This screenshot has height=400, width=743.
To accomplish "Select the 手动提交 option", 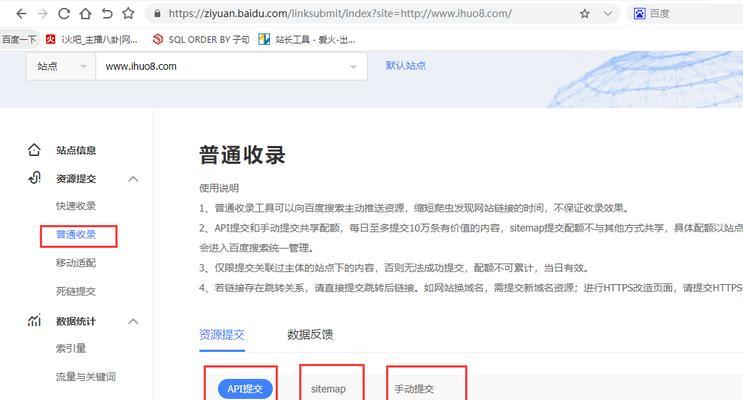I will (x=414, y=389).
